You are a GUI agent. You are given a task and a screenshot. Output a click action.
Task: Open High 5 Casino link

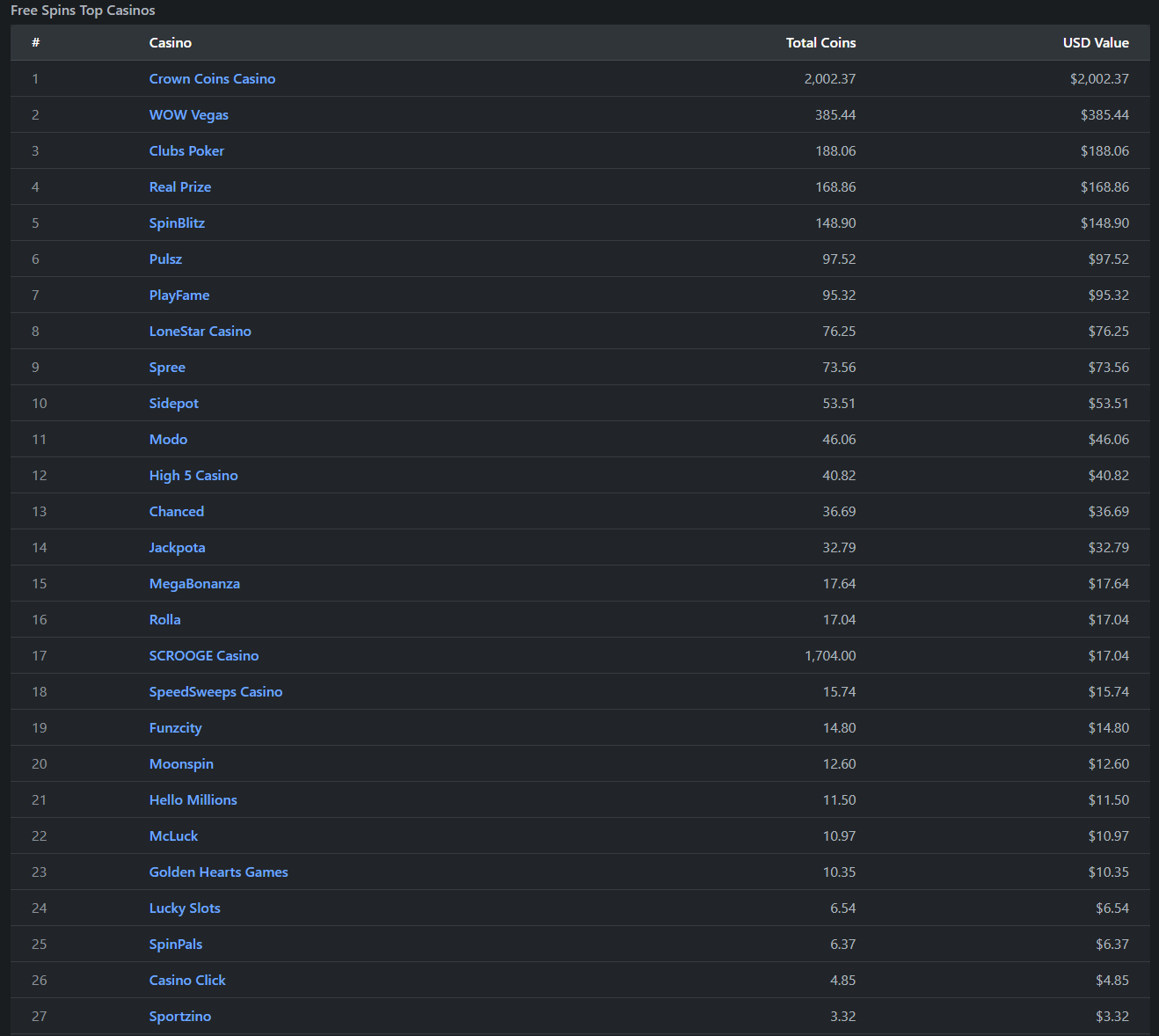pos(193,475)
